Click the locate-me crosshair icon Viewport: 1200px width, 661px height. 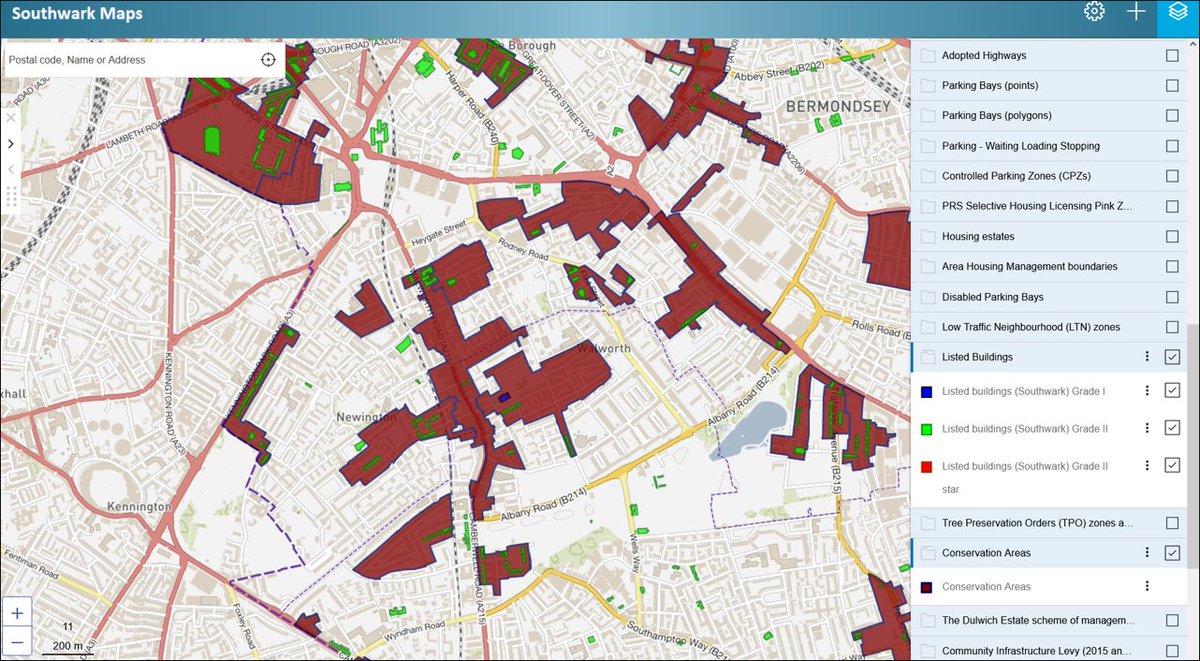tap(268, 60)
